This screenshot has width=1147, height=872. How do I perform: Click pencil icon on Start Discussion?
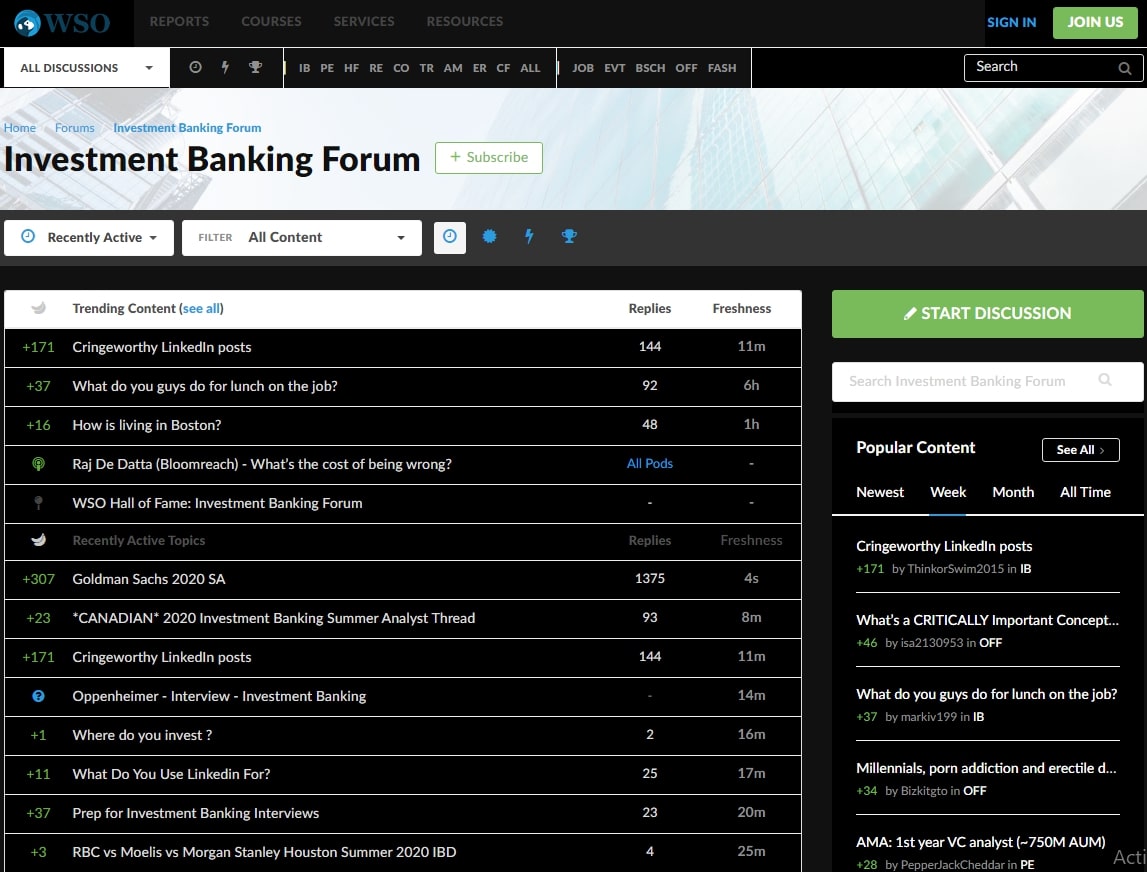click(x=910, y=313)
